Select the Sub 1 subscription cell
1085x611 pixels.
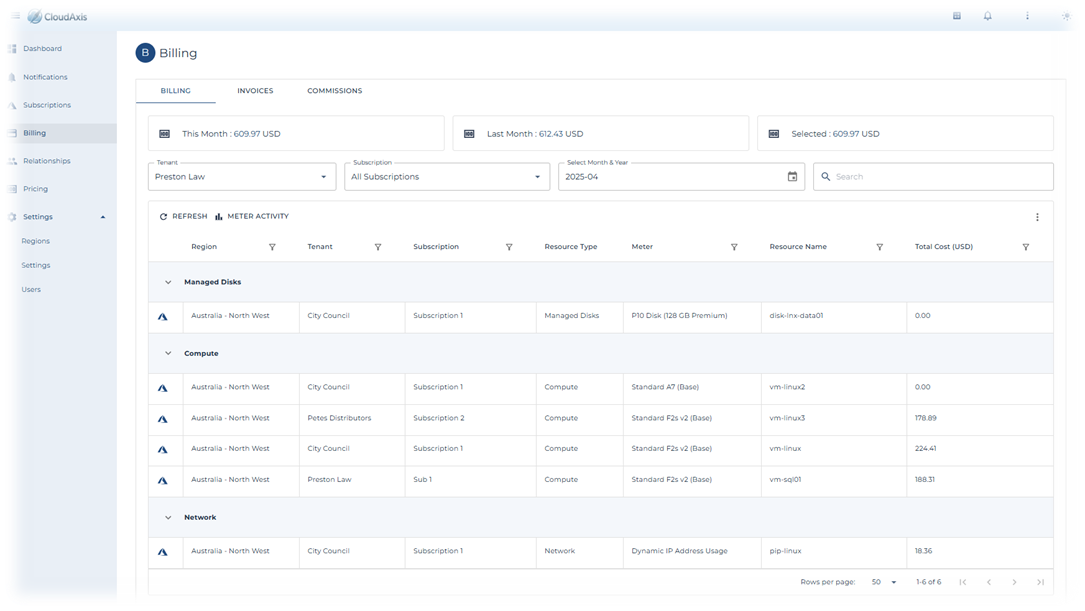471,480
